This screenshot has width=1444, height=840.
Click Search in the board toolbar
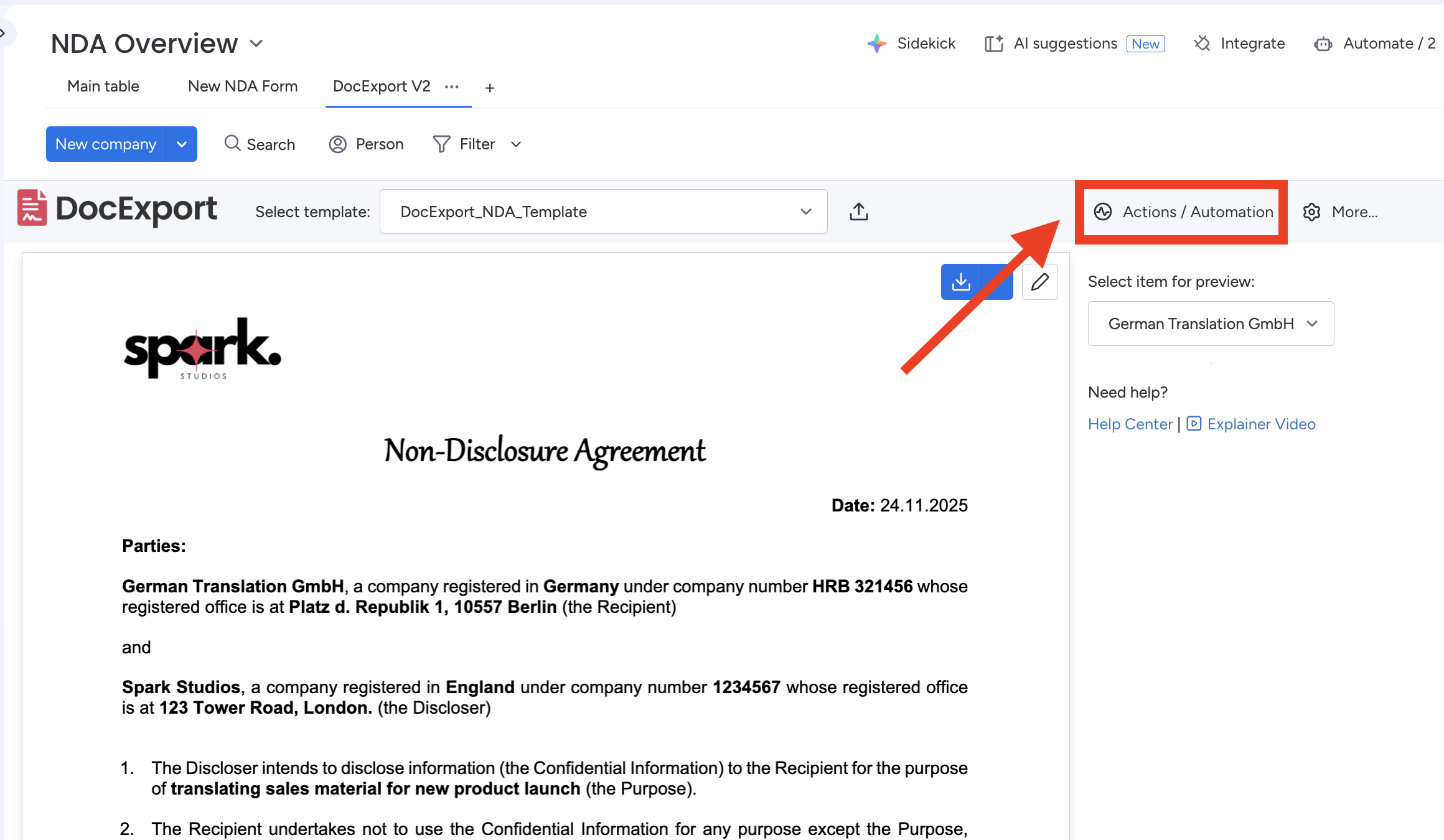click(x=260, y=144)
